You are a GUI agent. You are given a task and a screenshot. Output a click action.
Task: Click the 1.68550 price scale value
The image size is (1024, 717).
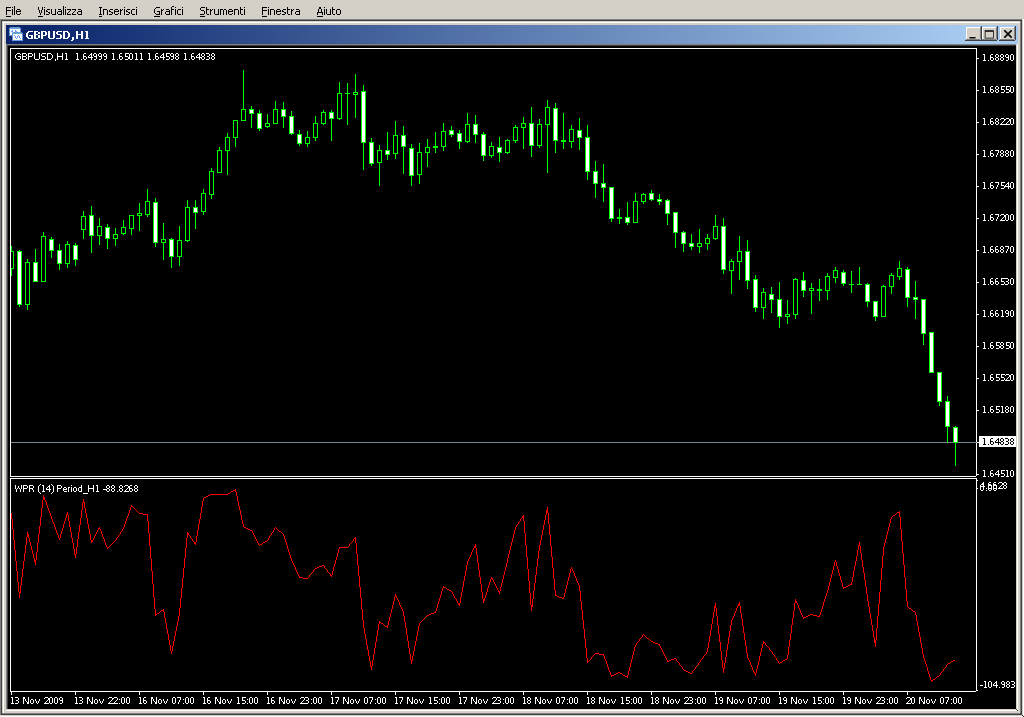[x=998, y=89]
